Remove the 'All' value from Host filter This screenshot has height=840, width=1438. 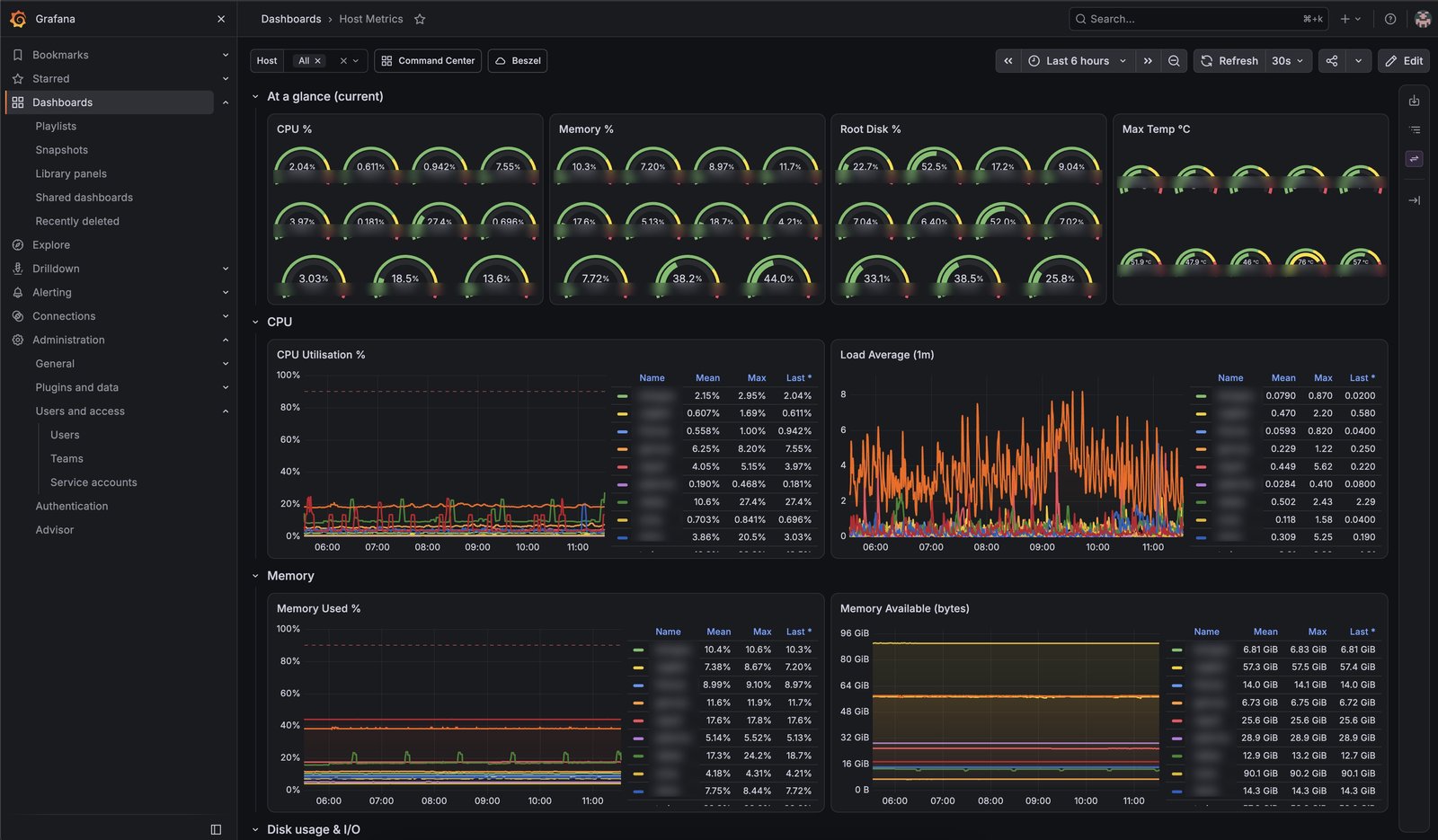[317, 61]
